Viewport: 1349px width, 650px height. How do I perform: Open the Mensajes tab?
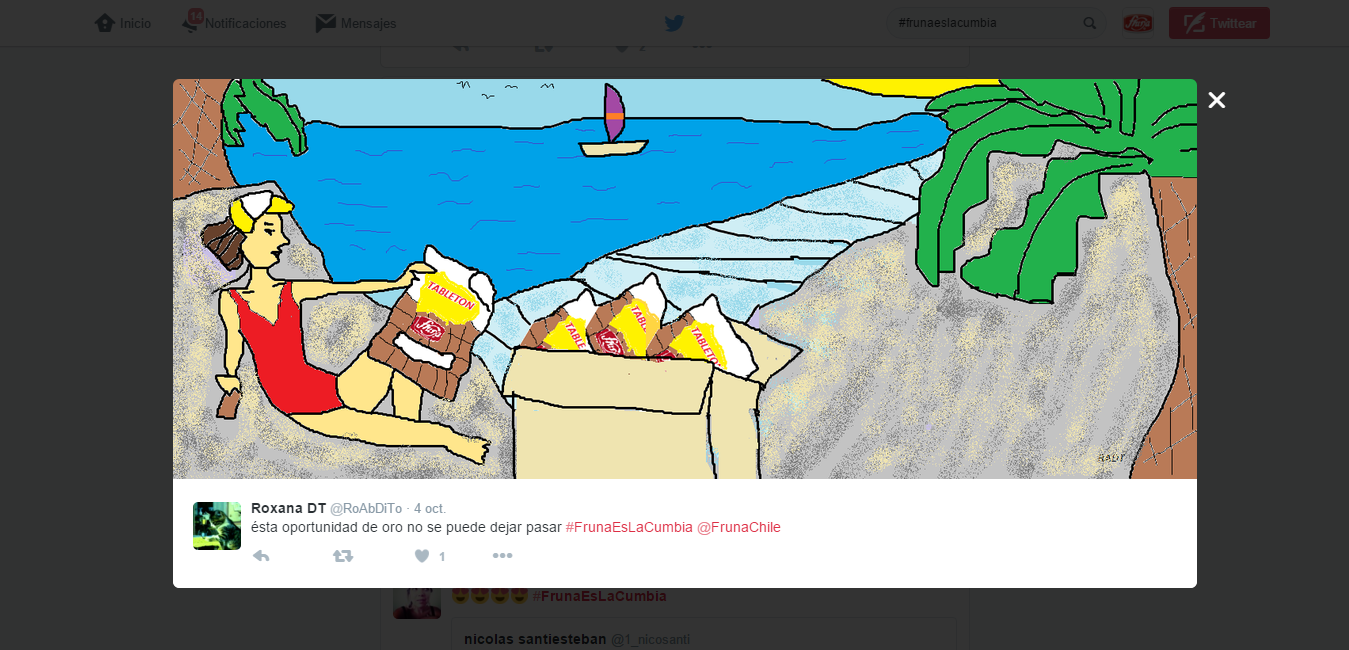(x=356, y=23)
